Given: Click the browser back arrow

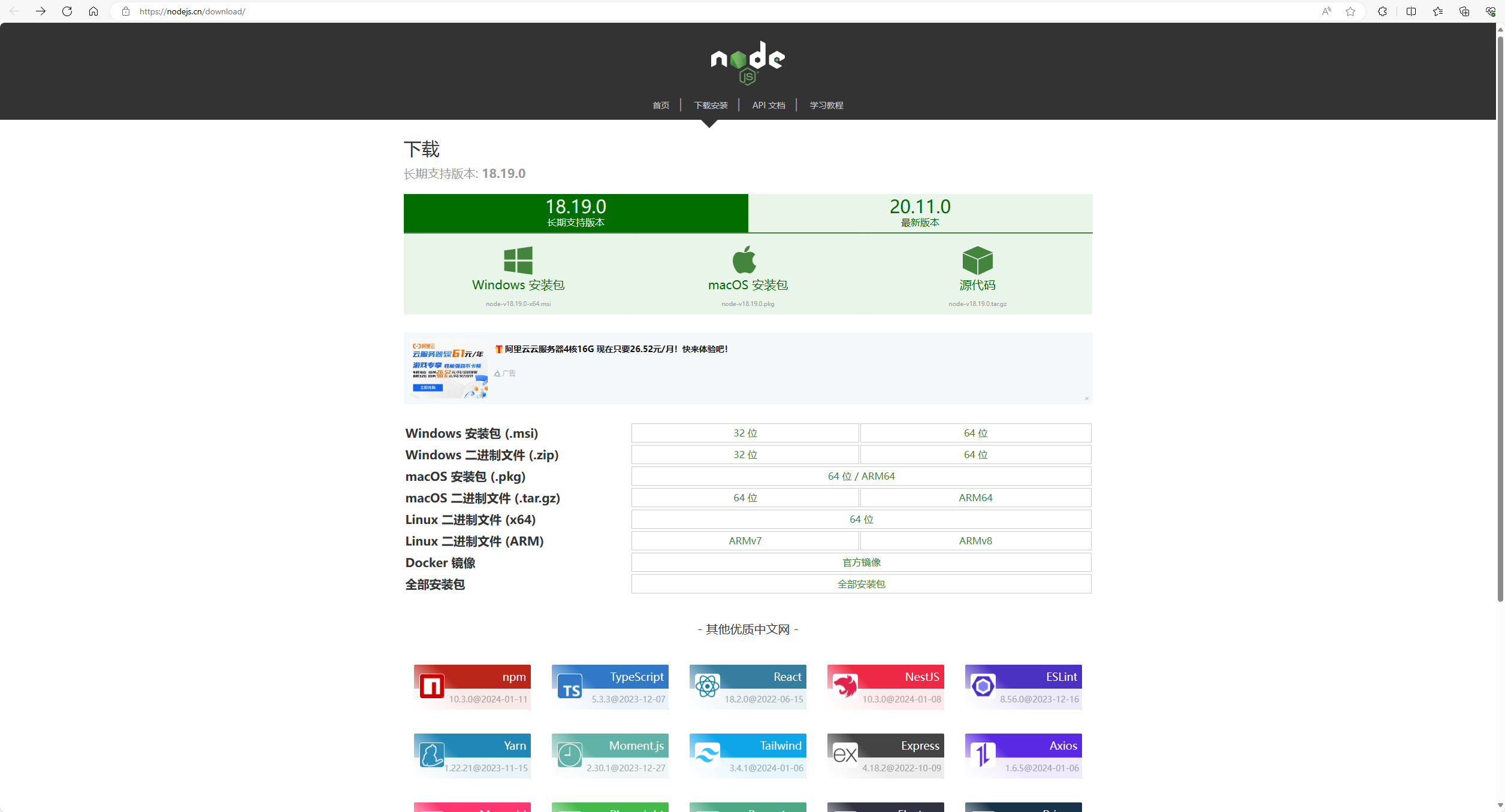Looking at the screenshot, I should click(14, 11).
